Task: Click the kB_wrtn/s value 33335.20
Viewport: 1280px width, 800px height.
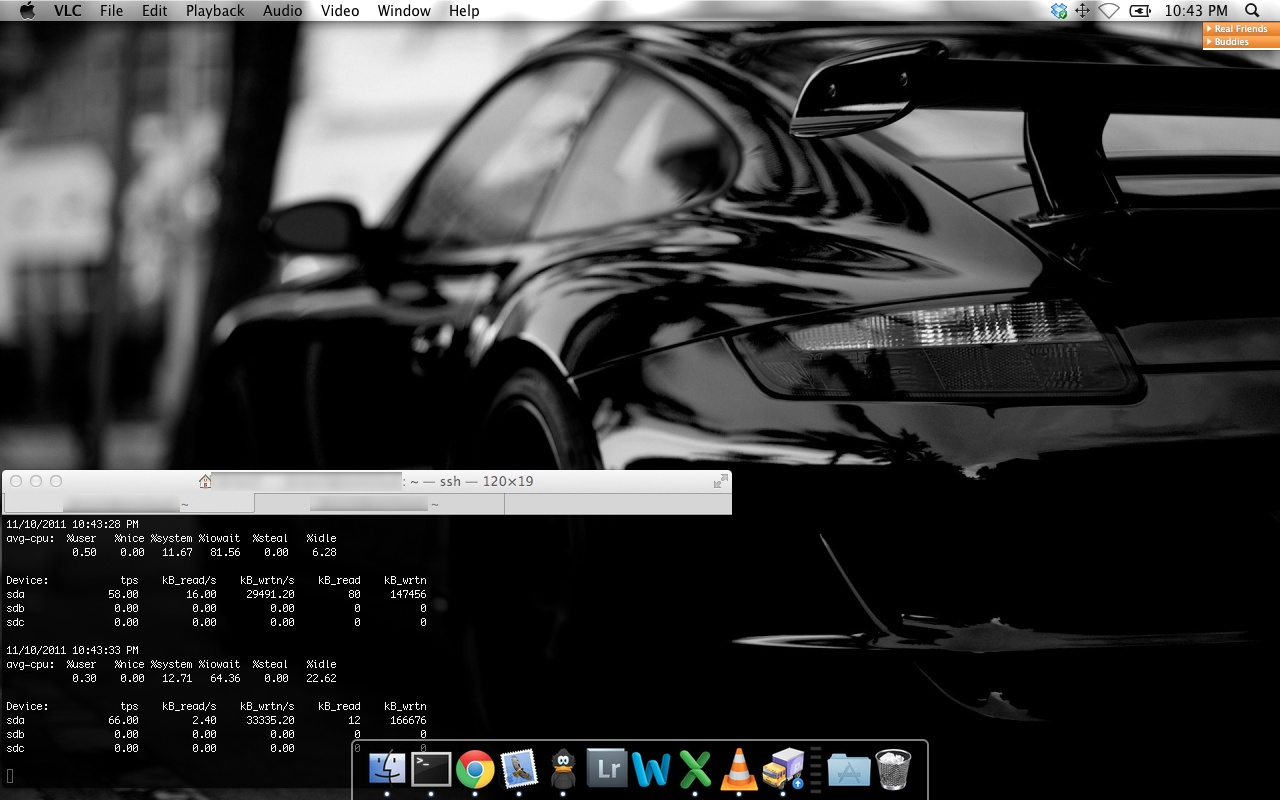Action: (270, 720)
